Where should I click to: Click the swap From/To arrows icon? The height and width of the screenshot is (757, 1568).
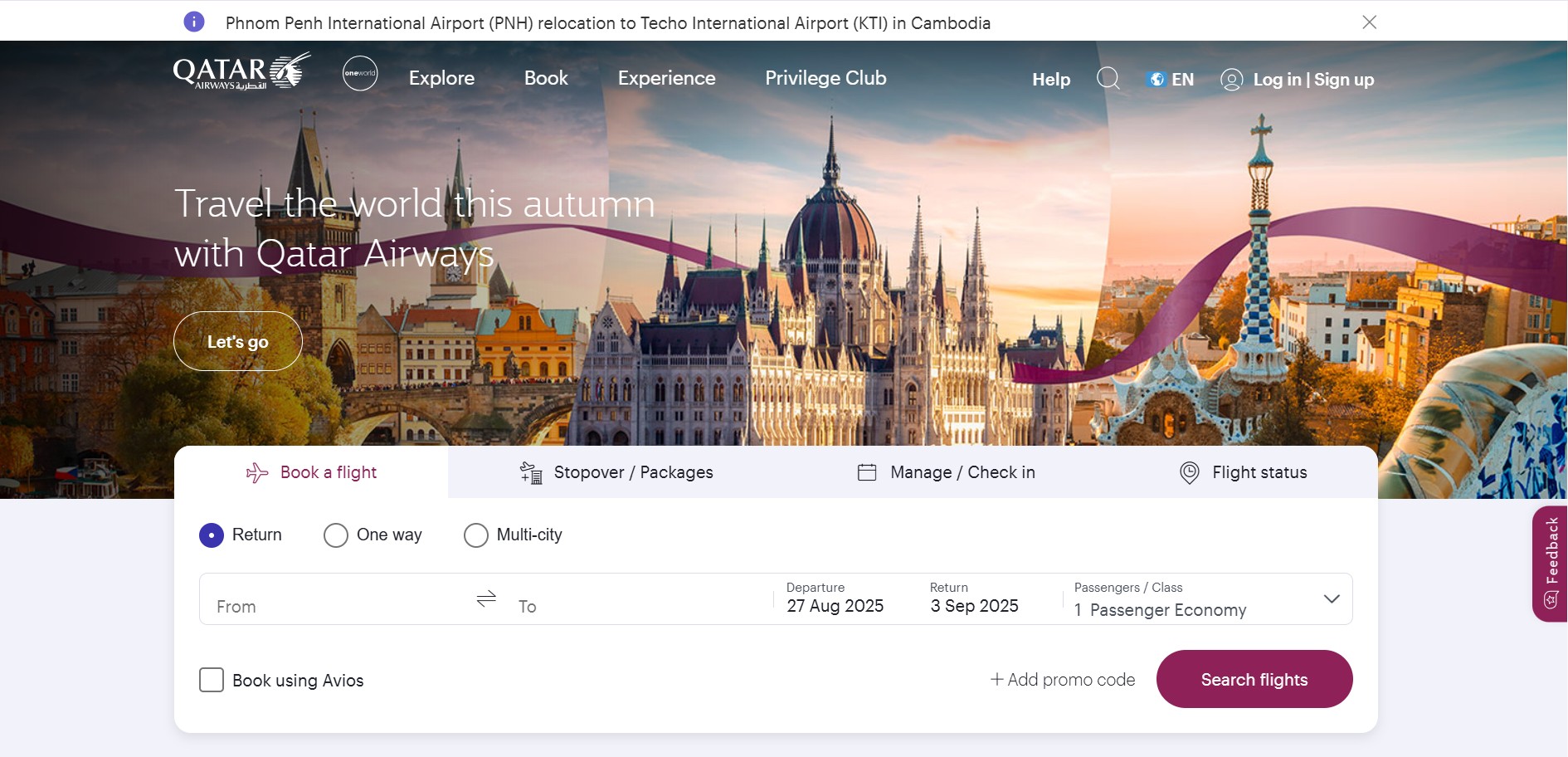coord(485,598)
